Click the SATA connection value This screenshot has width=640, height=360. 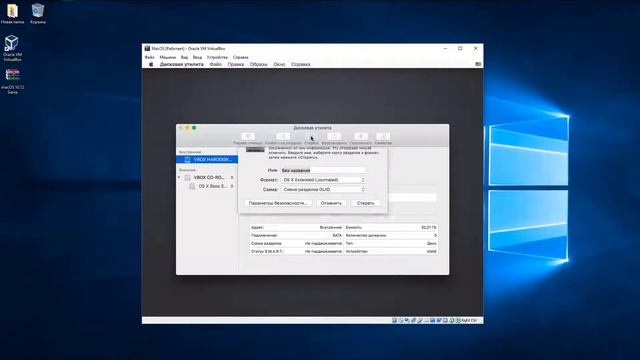337,236
